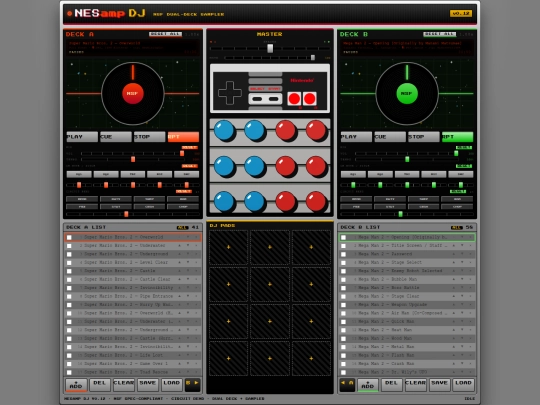Move the Stage Select track down in the Deck B list
Image resolution: width=540 pixels, height=405 pixels.
tap(462, 262)
